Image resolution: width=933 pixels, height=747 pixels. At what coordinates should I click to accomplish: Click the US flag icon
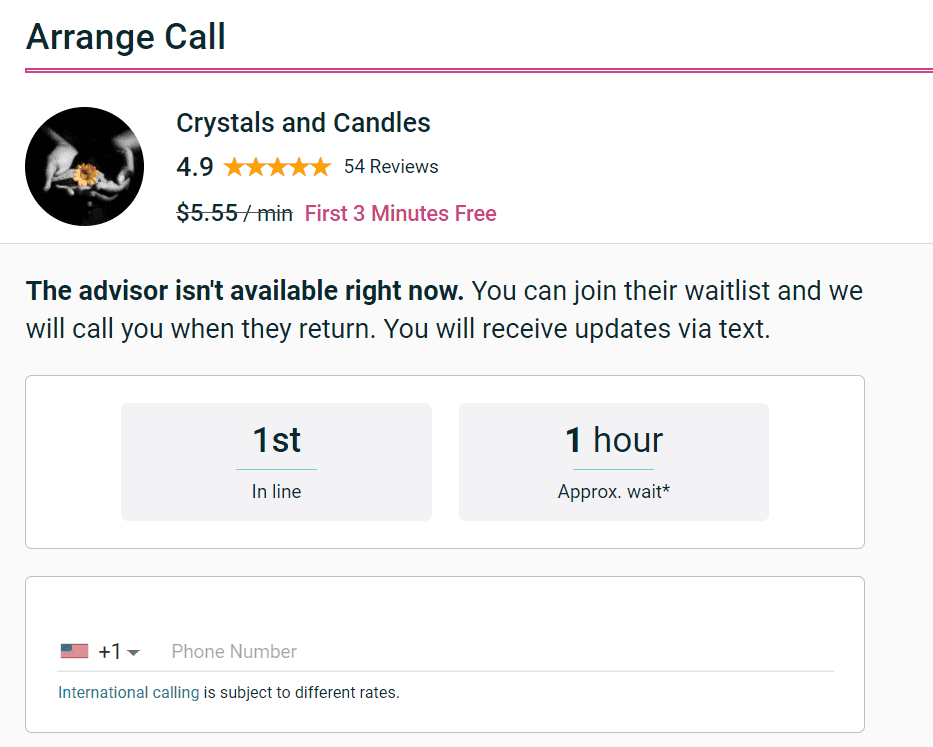74,651
